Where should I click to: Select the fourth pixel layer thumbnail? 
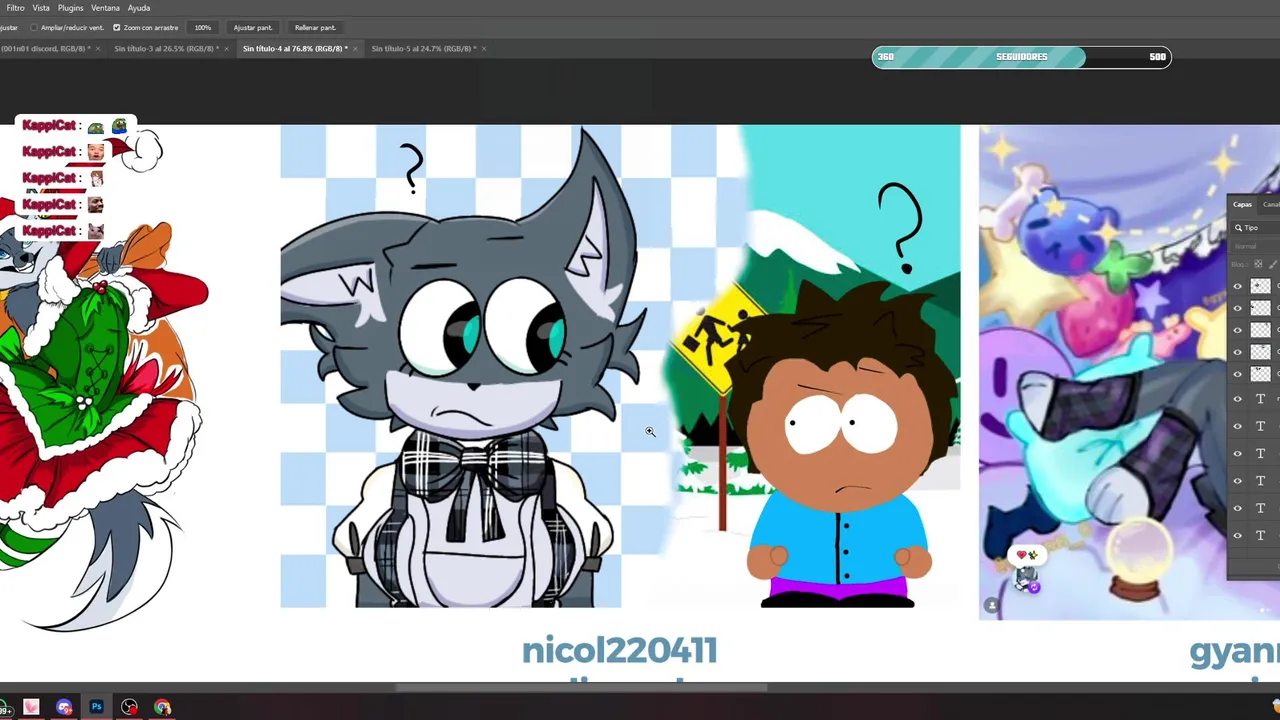click(1260, 352)
